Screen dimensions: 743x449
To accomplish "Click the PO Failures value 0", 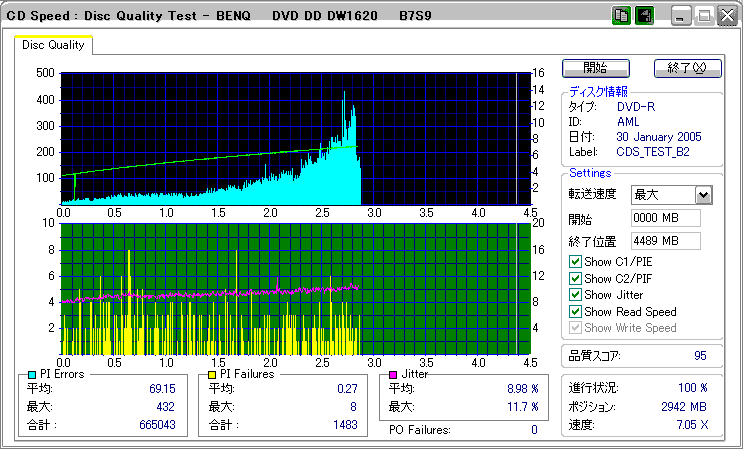I will click(x=535, y=430).
